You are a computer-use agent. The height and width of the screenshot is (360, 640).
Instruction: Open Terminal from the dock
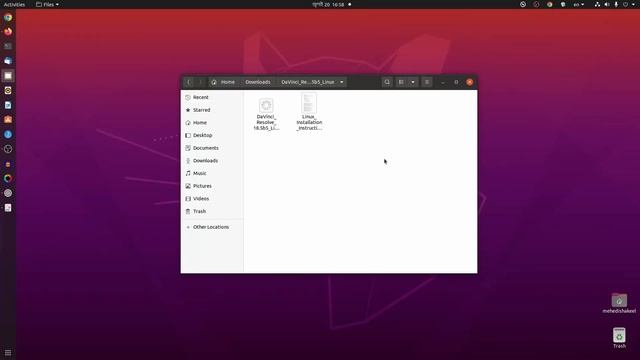pos(8,46)
